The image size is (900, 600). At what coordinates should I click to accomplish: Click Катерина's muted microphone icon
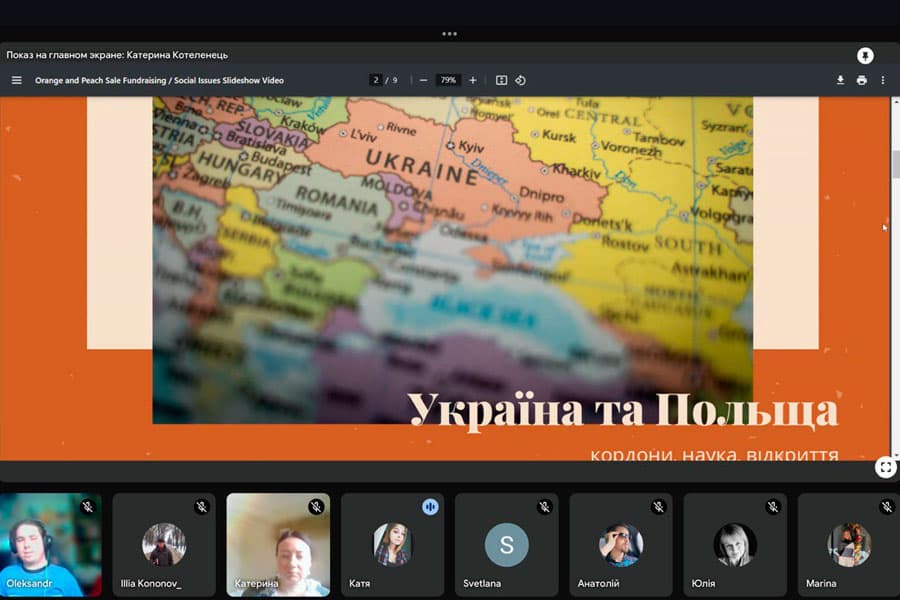pyautogui.click(x=316, y=507)
